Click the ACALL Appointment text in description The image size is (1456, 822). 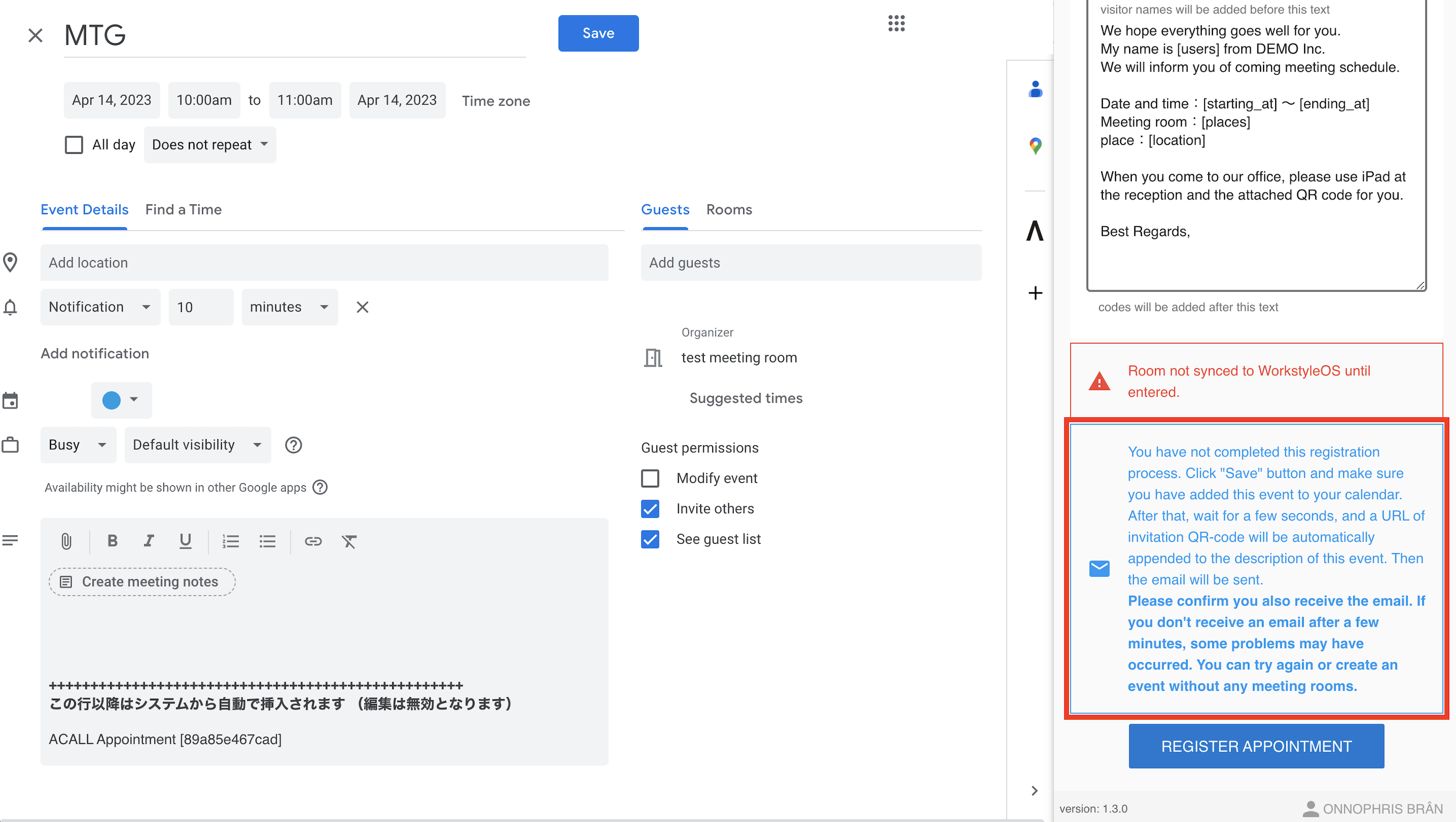[165, 739]
